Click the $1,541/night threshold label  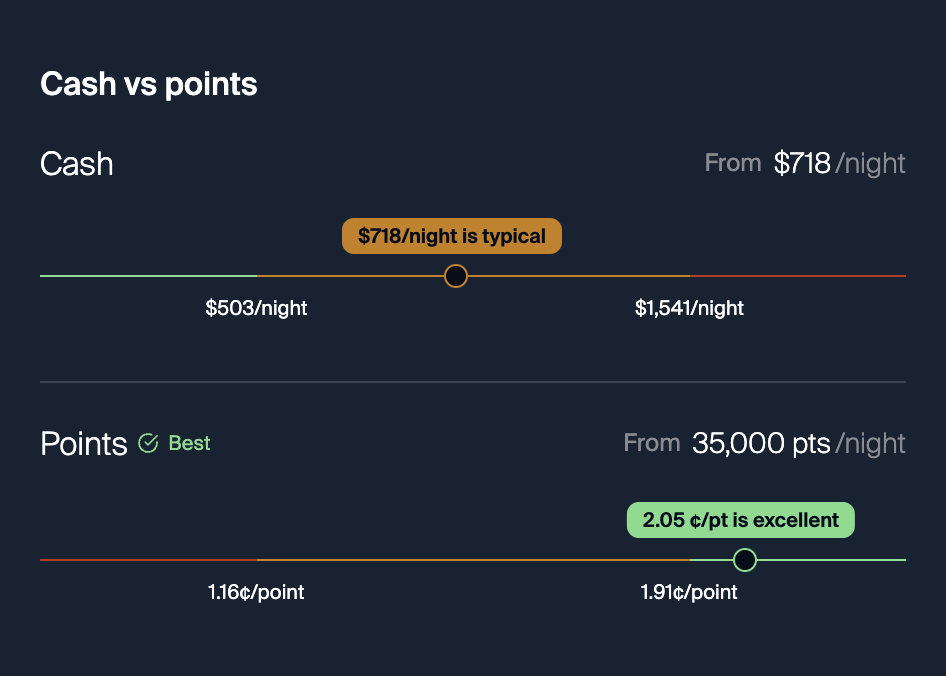pos(689,308)
